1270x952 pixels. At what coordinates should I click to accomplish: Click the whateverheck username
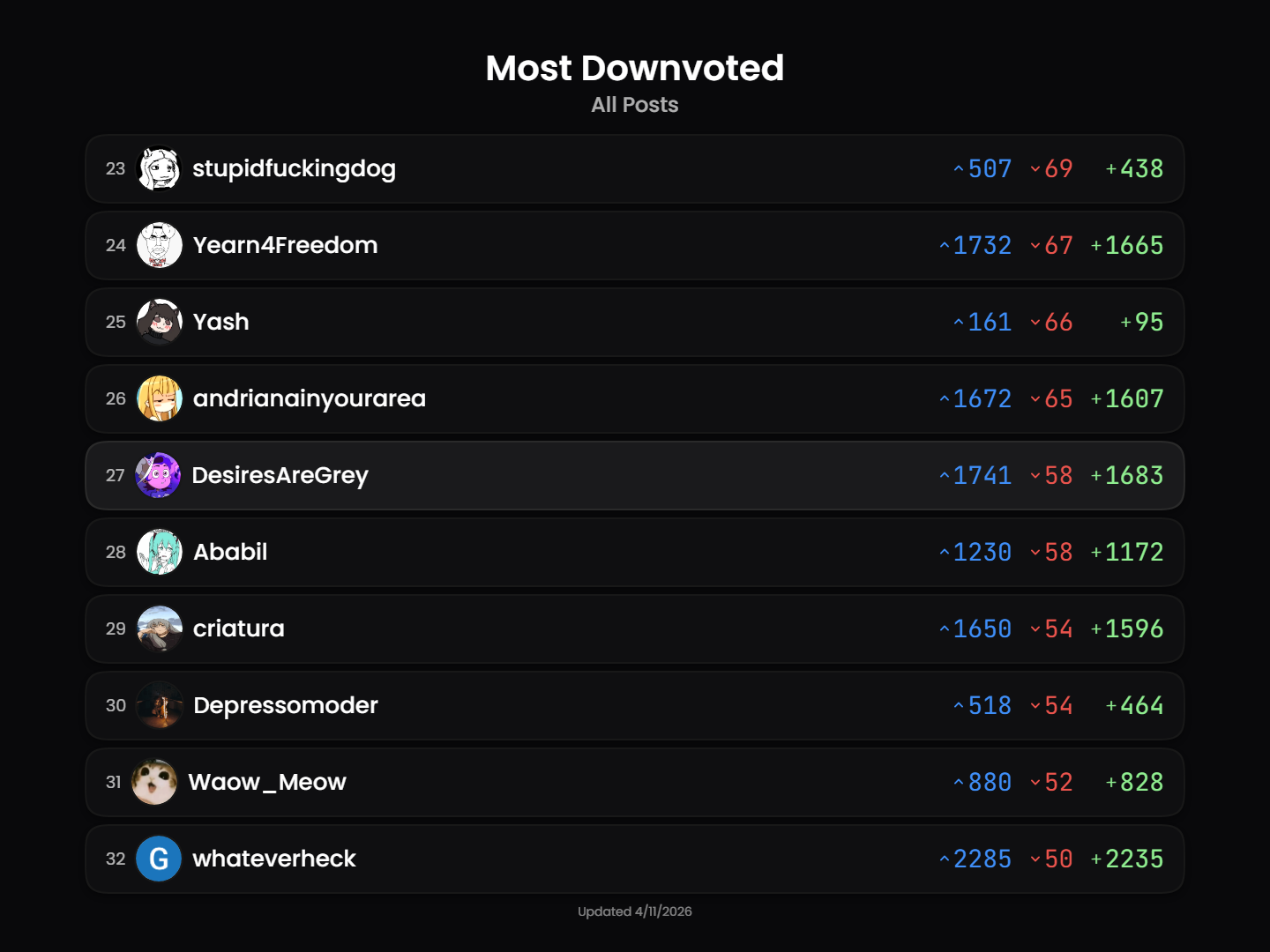click(273, 859)
